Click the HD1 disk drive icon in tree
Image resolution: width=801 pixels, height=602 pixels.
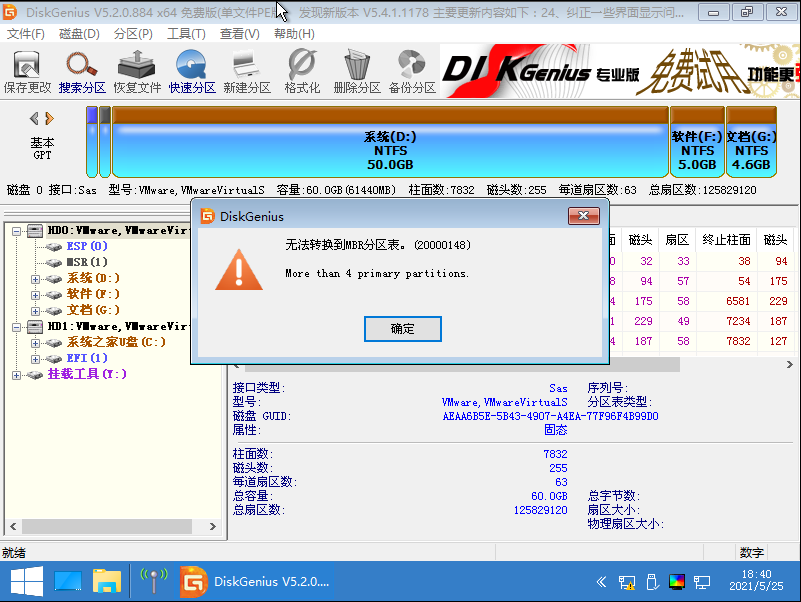point(35,327)
